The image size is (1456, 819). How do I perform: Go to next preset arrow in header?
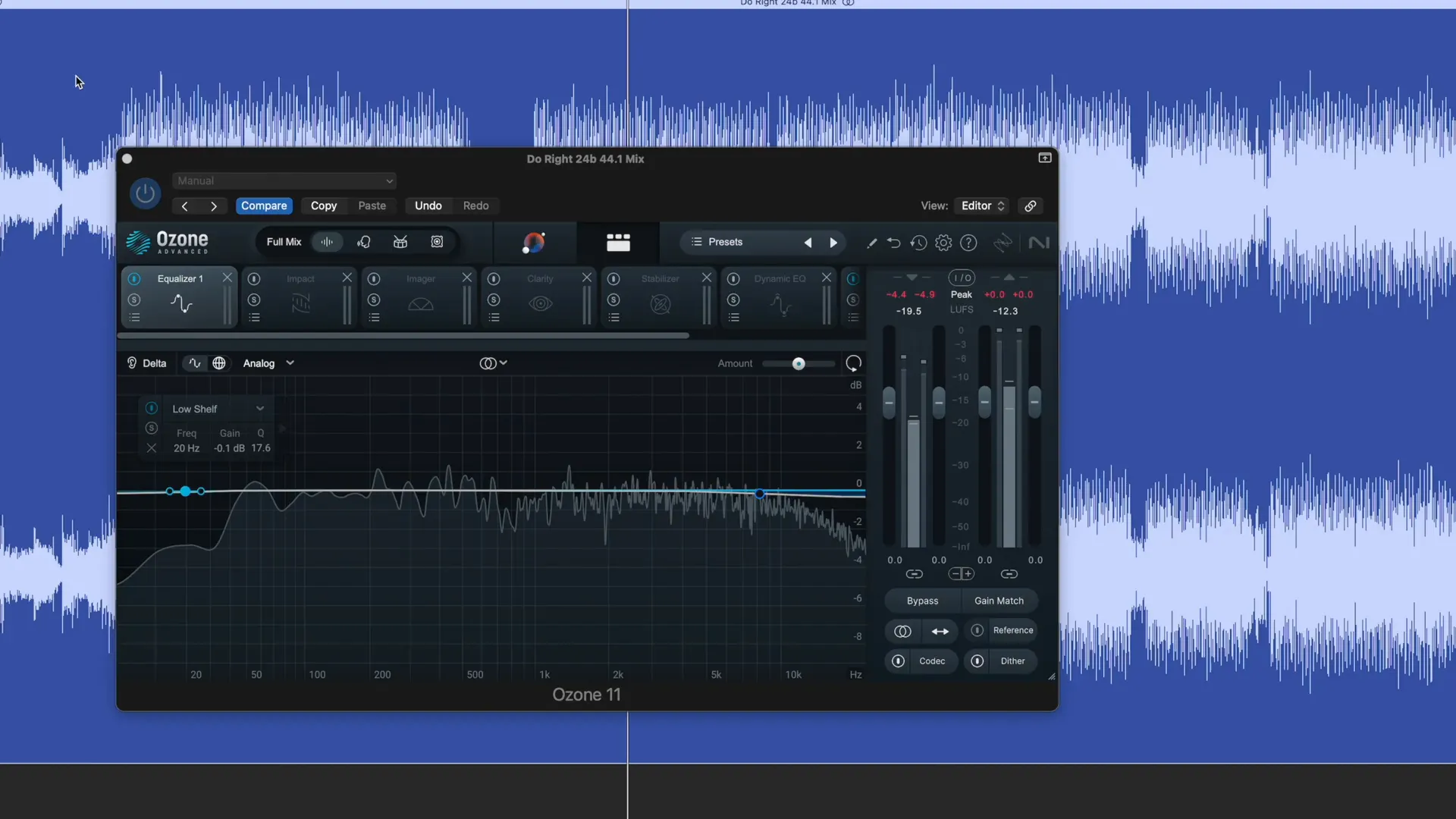214,206
